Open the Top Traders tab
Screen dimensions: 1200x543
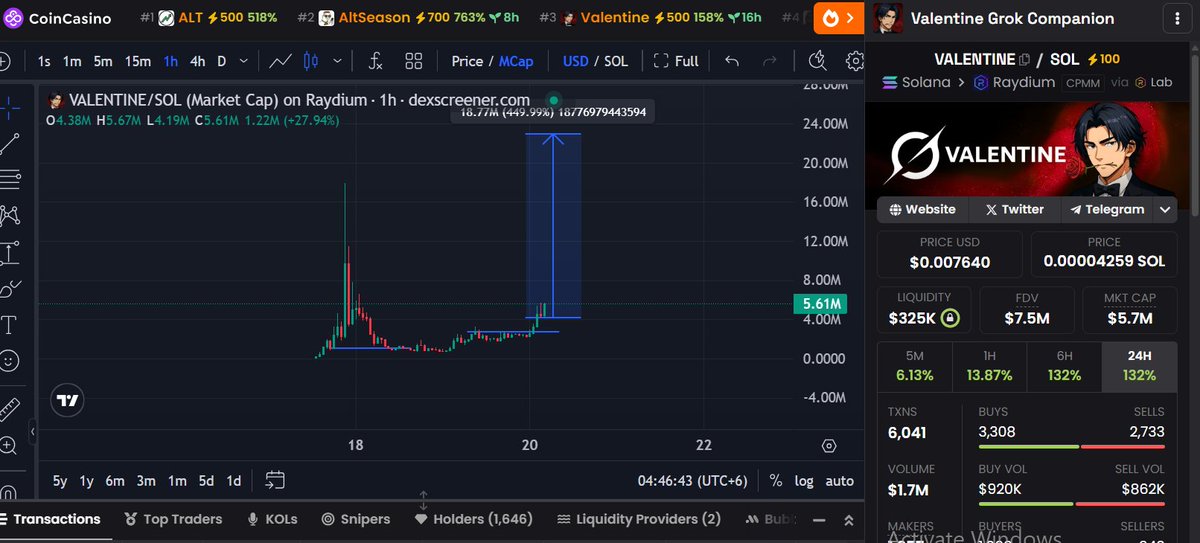coord(172,519)
